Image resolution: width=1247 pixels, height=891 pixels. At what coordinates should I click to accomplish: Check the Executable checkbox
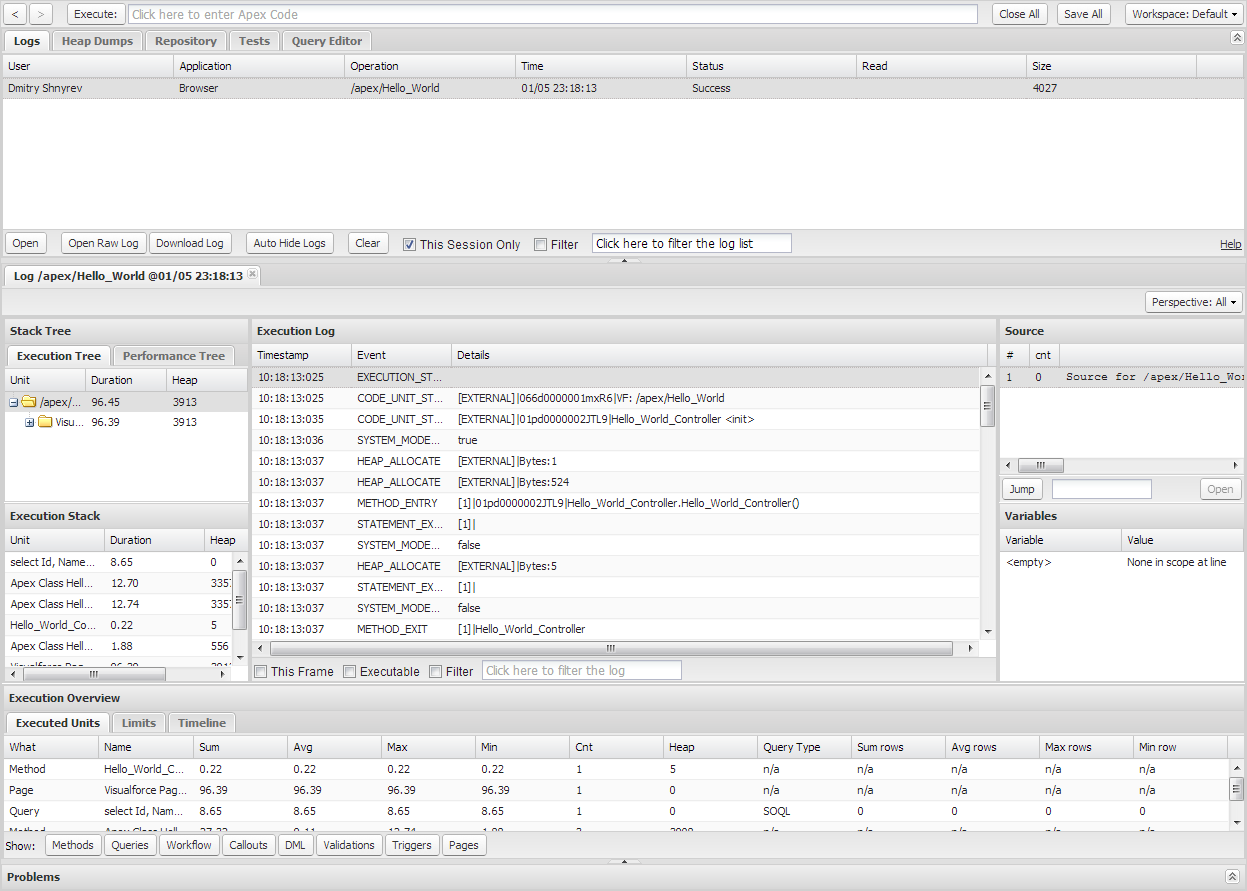coord(349,671)
